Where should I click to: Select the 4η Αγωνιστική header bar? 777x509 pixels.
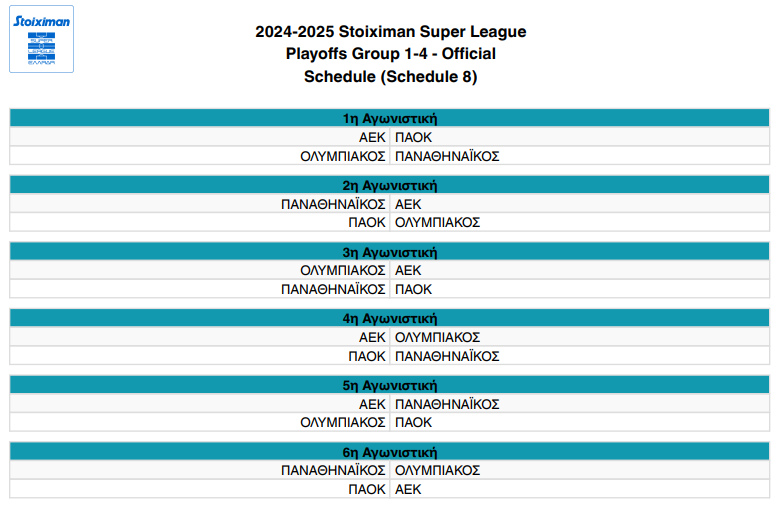pyautogui.click(x=390, y=319)
